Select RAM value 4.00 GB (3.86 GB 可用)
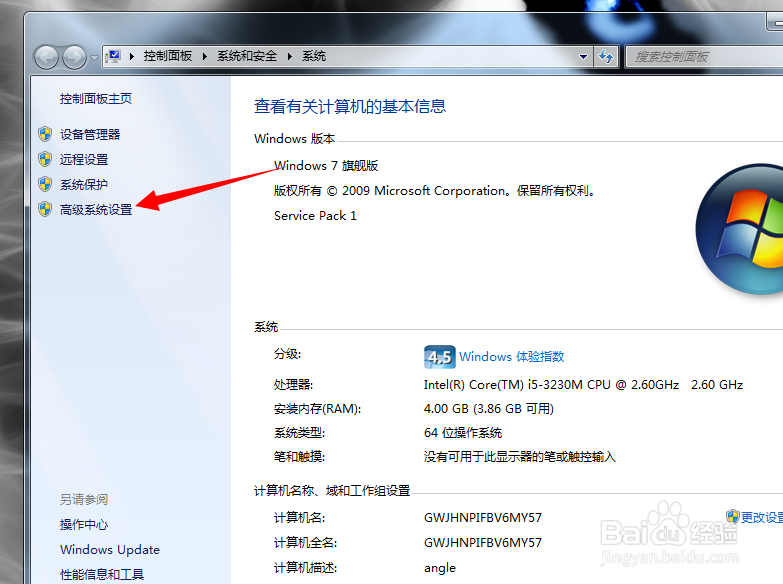Image resolution: width=783 pixels, height=584 pixels. point(489,409)
